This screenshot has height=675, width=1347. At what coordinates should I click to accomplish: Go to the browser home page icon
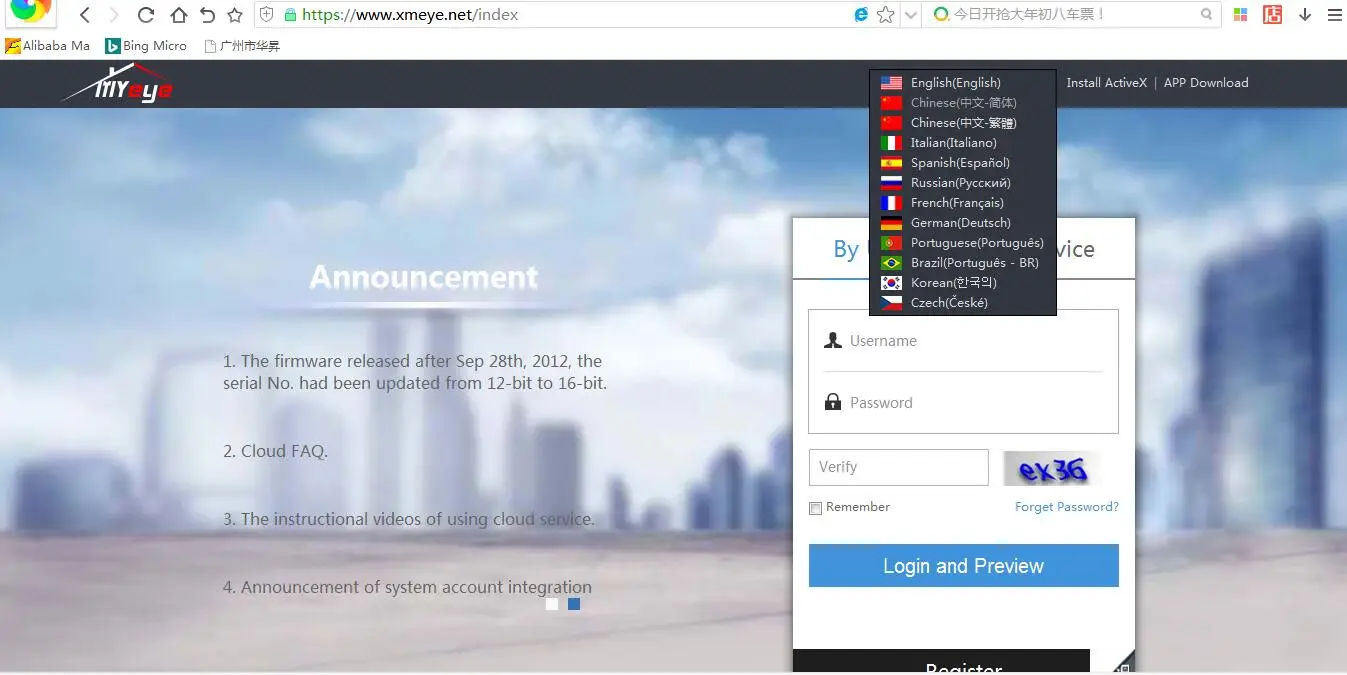point(178,15)
